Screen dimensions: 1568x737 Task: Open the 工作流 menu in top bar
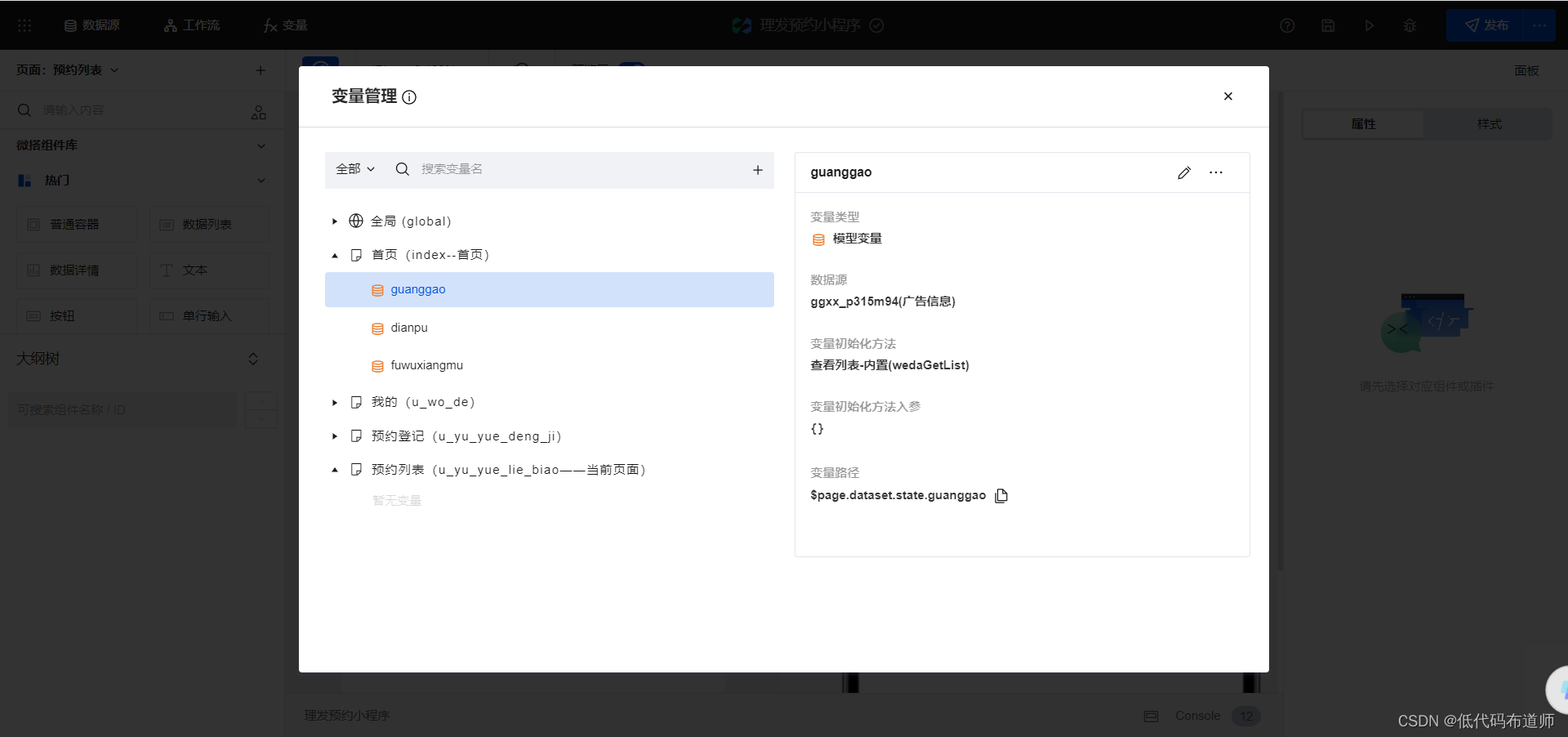tap(192, 25)
